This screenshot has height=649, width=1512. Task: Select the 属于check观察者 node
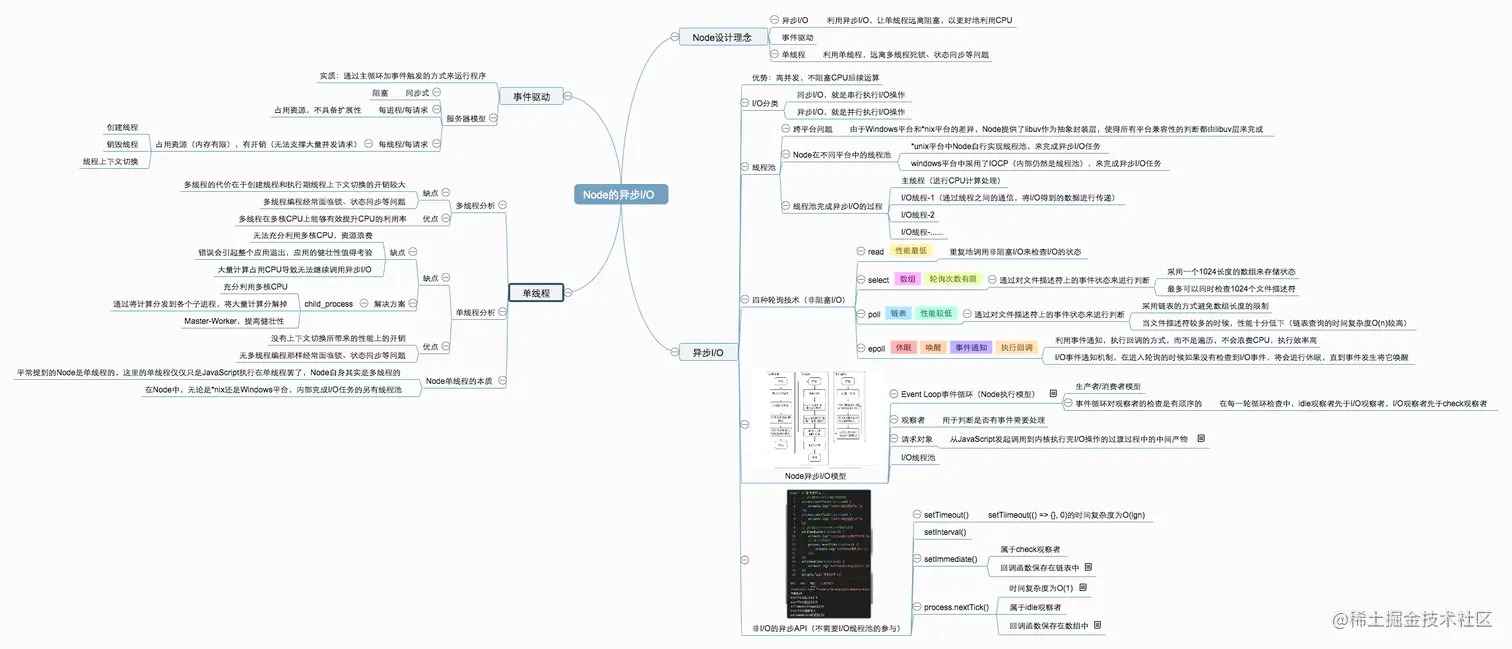(x=1030, y=549)
